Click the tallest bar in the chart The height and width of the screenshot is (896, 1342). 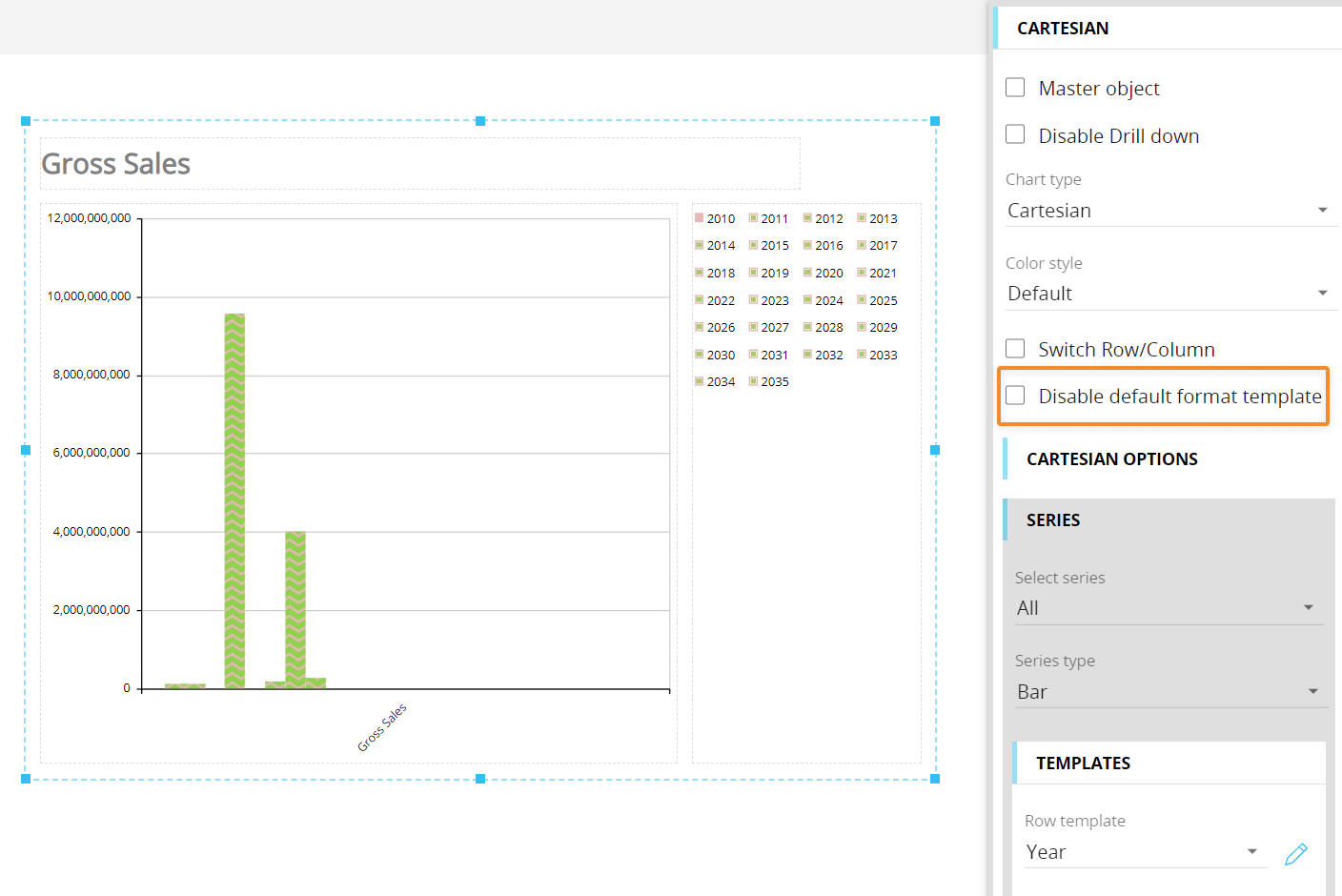(x=234, y=500)
